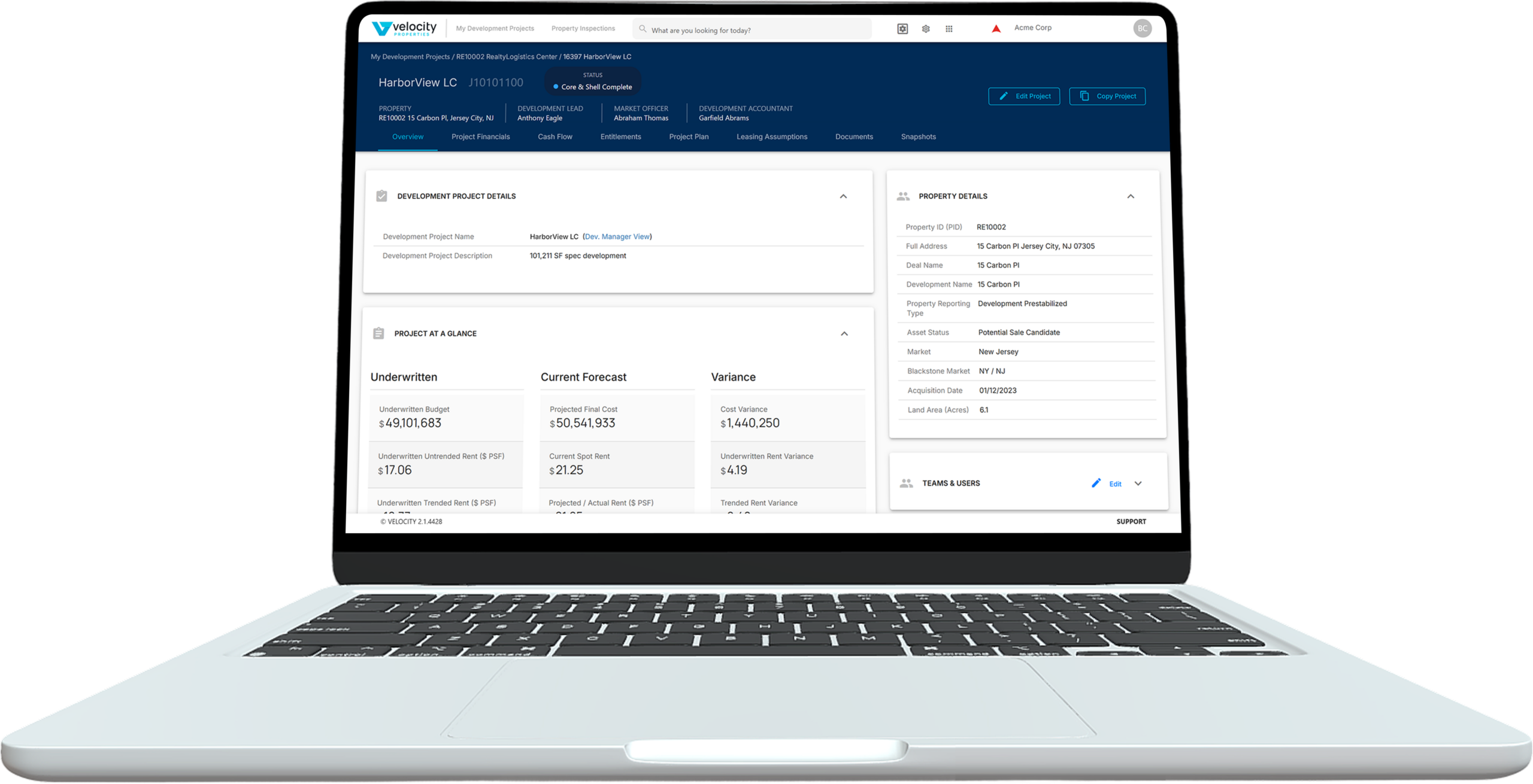Click the Market value New Jersey
This screenshot has height=784, width=1533.
pos(998,352)
